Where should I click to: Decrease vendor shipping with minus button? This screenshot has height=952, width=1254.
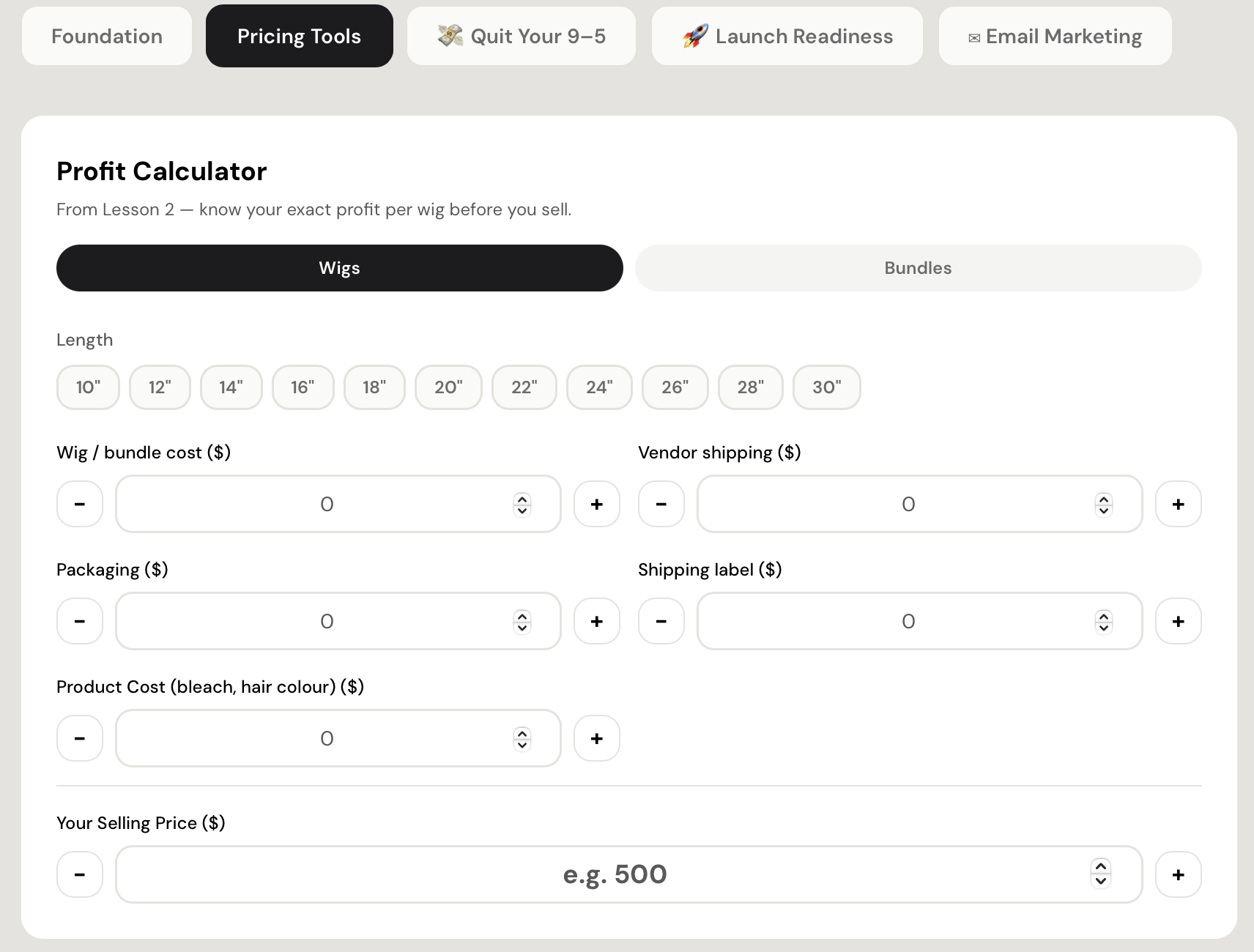click(661, 504)
